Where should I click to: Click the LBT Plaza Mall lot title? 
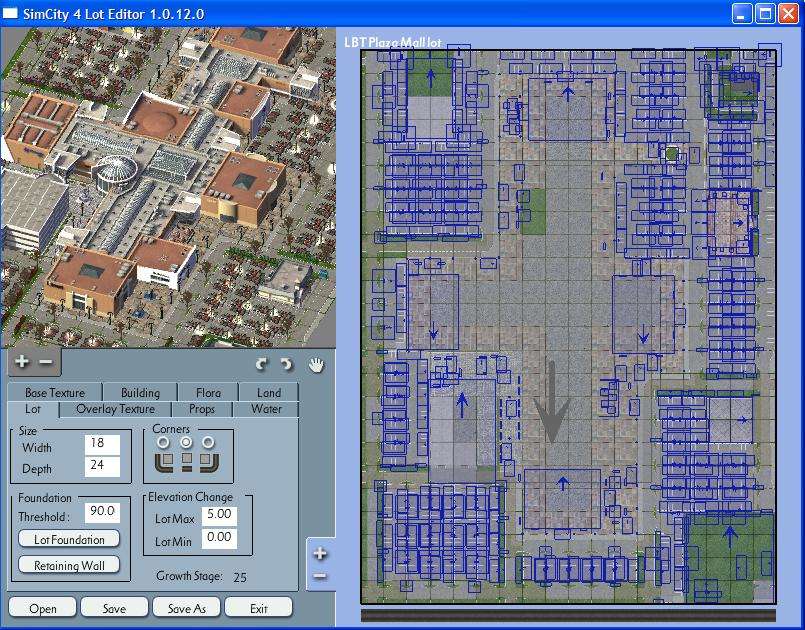click(x=393, y=42)
